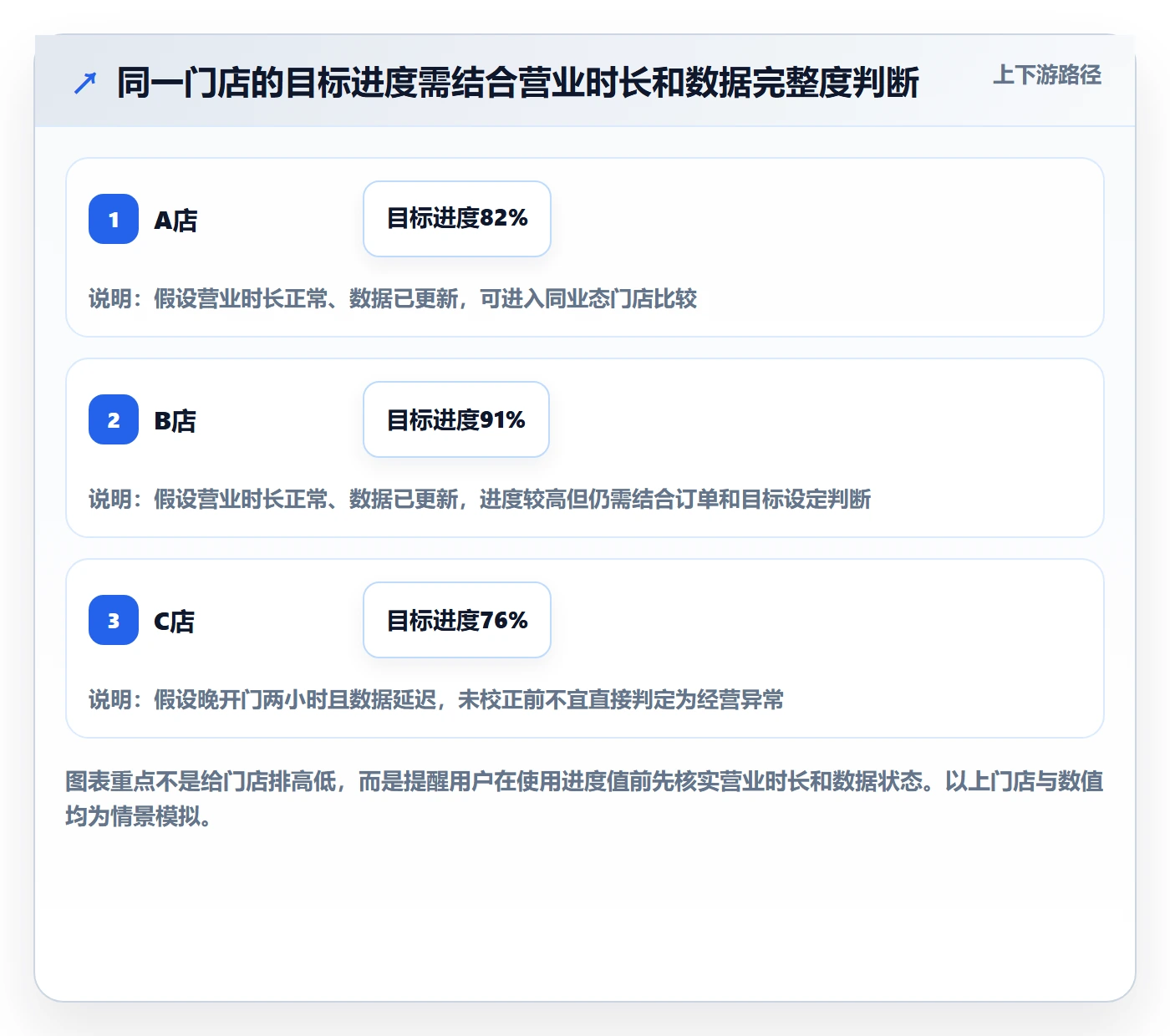Click footer paragraph starting 图表重点不是给门店排高低
Viewport: 1170px width, 1036px height.
tap(585, 799)
